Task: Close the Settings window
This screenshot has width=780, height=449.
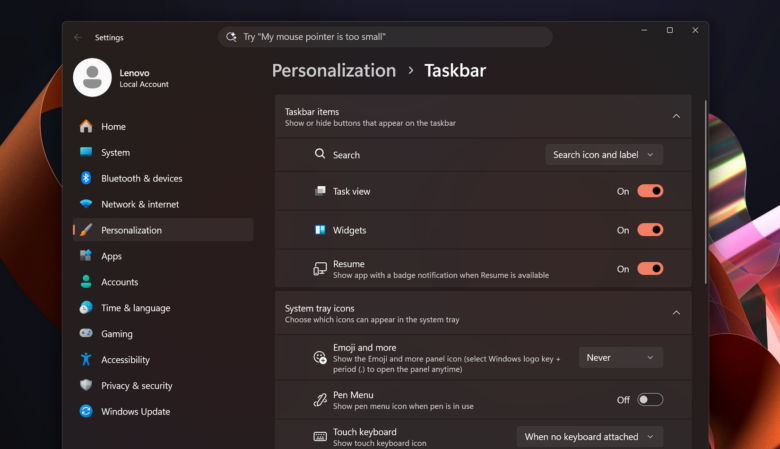Action: point(695,30)
